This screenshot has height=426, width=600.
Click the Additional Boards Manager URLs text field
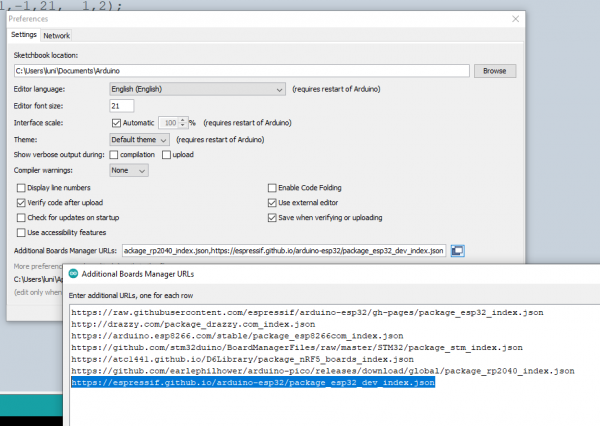tap(282, 250)
